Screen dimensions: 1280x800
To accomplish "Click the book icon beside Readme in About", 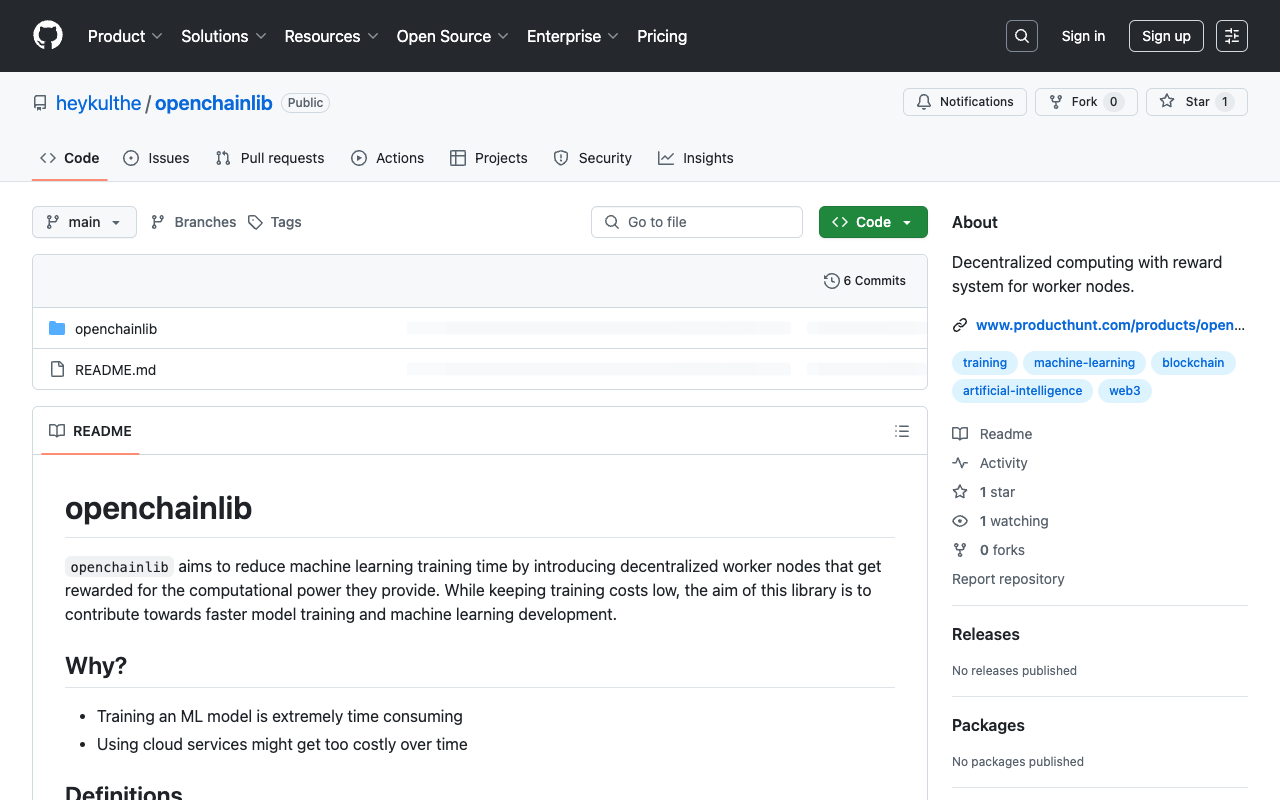I will (x=960, y=434).
